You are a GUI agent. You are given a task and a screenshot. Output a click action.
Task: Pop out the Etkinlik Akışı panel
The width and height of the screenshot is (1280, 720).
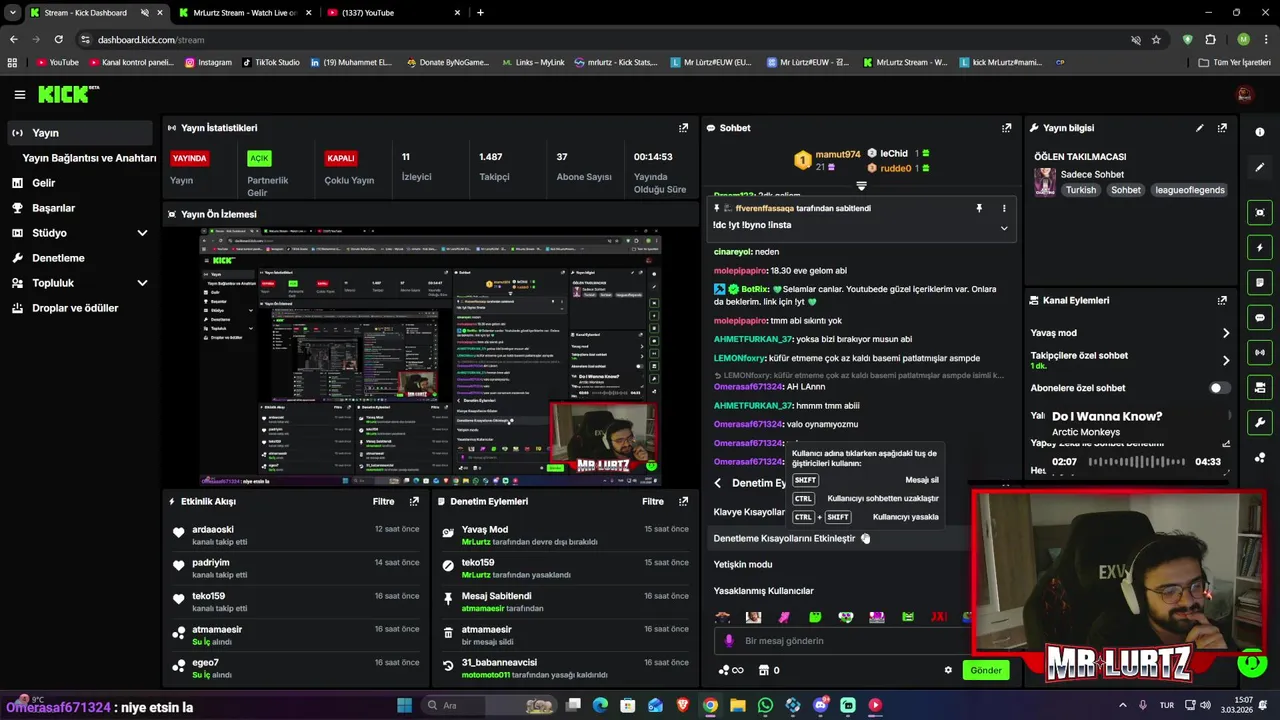(415, 502)
